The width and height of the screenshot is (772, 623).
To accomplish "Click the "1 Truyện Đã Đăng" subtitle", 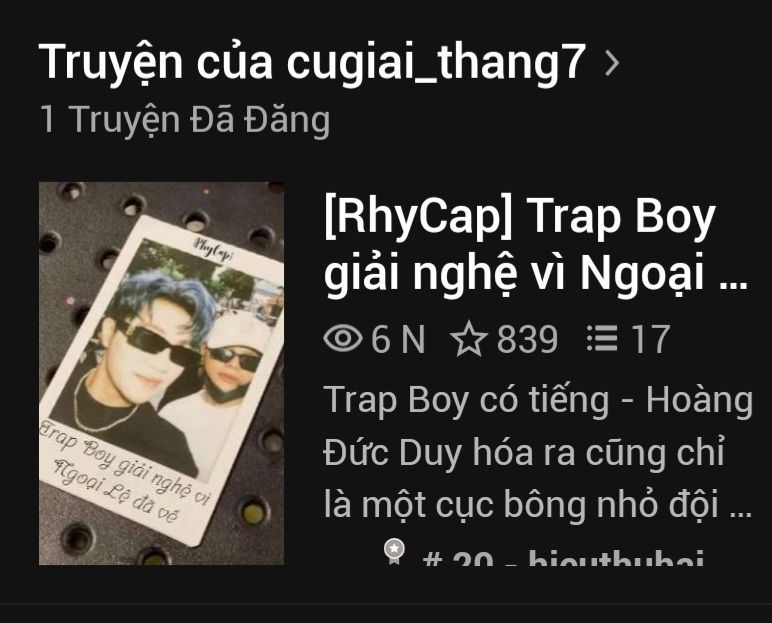I will 185,119.
